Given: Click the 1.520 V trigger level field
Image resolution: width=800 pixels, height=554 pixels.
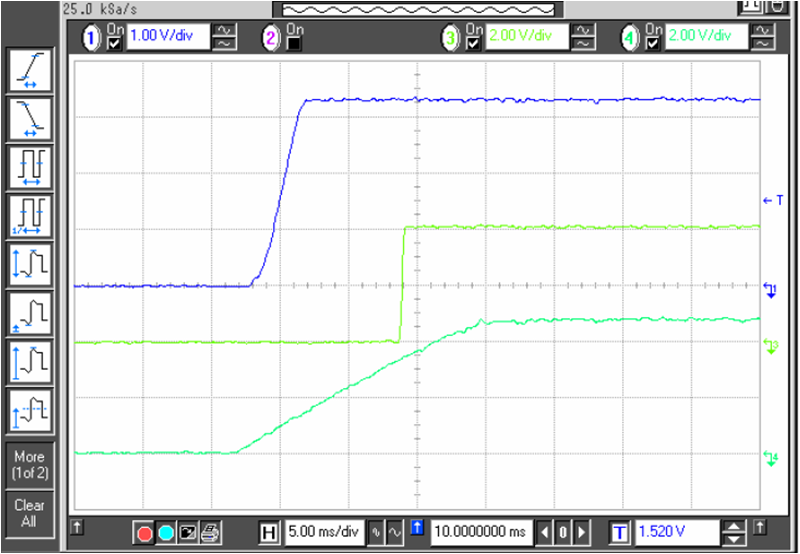Looking at the screenshot, I should point(677,533).
